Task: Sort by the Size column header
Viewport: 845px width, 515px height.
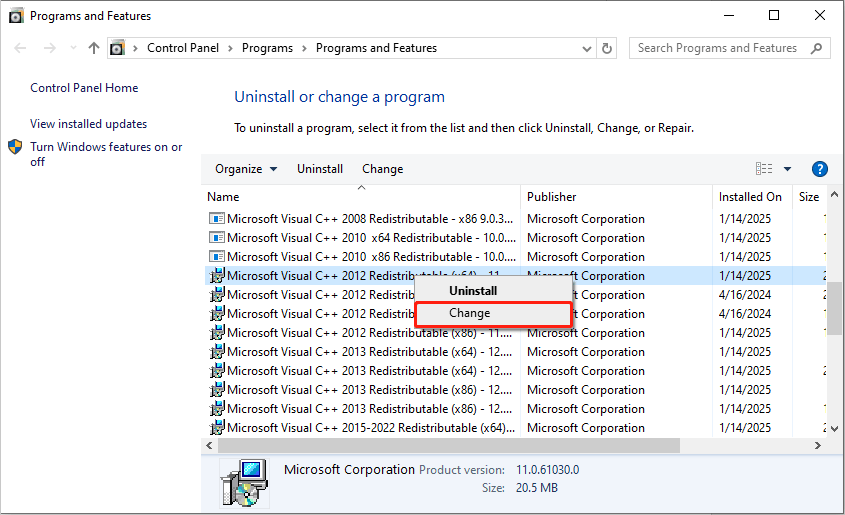Action: click(809, 197)
